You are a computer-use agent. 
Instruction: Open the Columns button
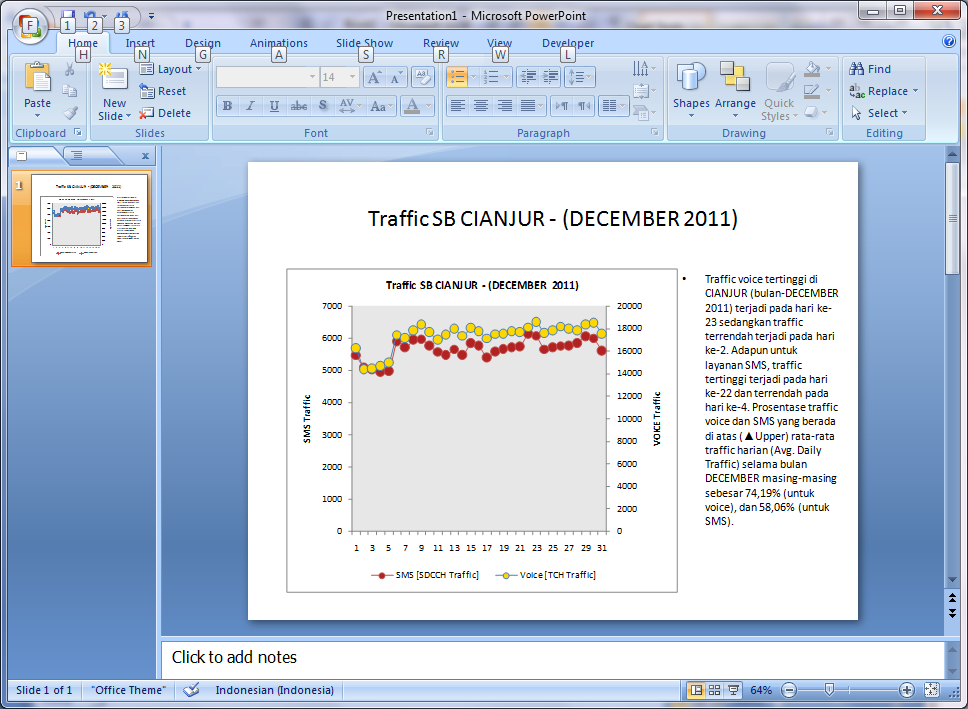(x=613, y=106)
